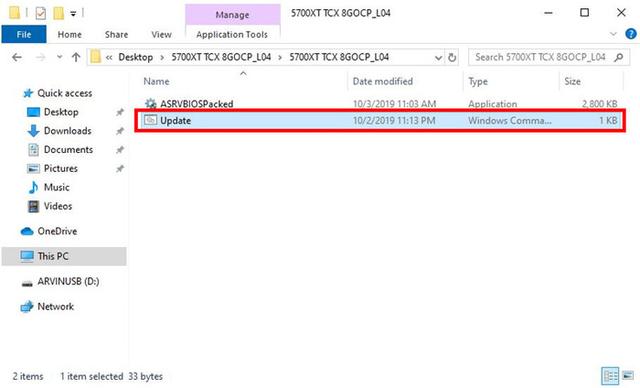This screenshot has height=388, width=640.
Task: Expand the address bar history dropdown
Action: [438, 58]
